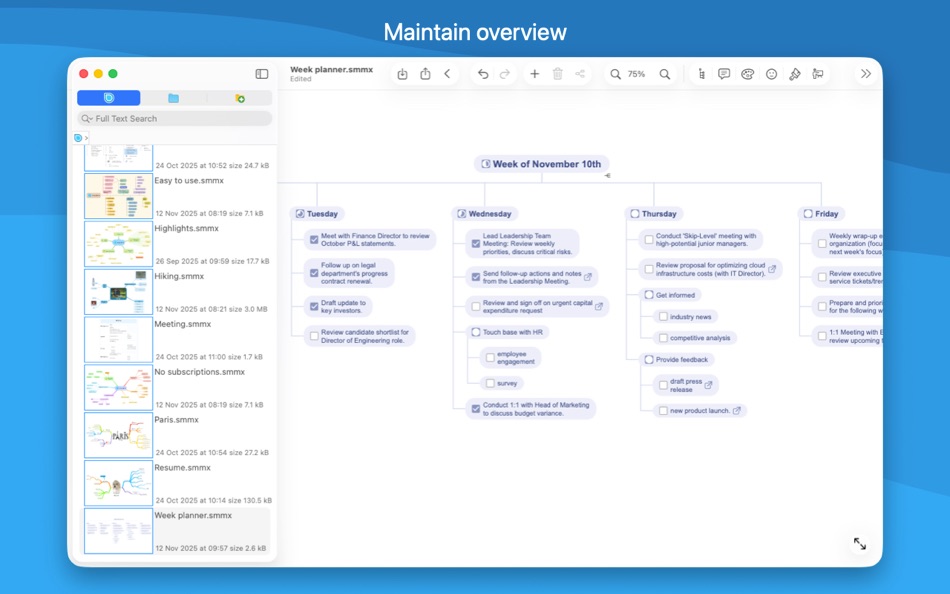This screenshot has height=594, width=950.
Task: Open the notes speech-bubble panel
Action: [x=724, y=73]
